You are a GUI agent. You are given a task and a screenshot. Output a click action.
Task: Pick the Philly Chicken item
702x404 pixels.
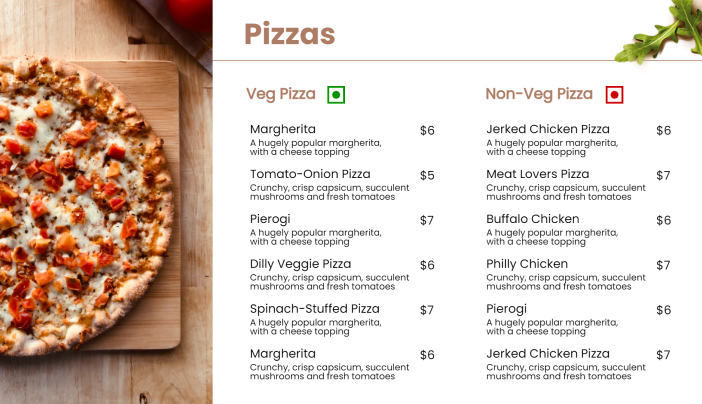pos(527,264)
